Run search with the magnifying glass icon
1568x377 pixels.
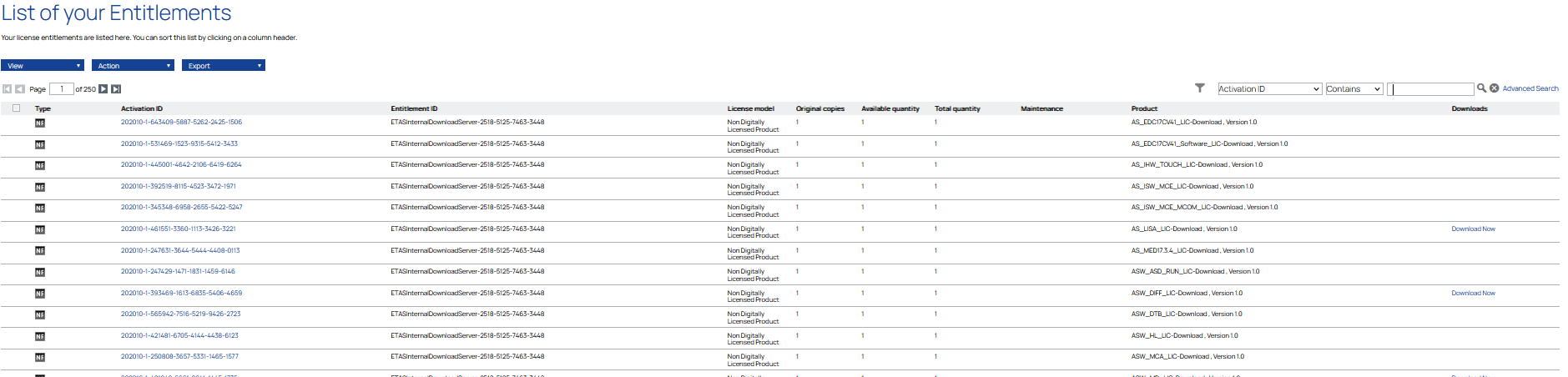[x=1481, y=88]
